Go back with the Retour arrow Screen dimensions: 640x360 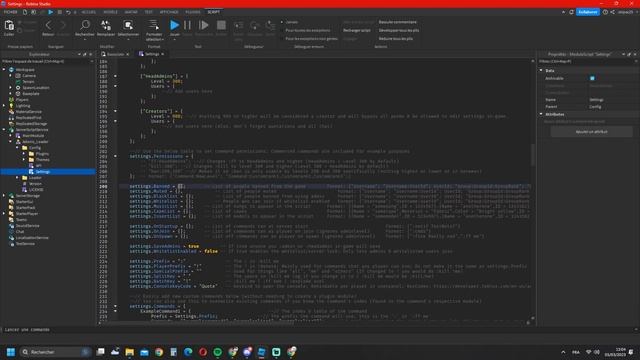click(48, 26)
